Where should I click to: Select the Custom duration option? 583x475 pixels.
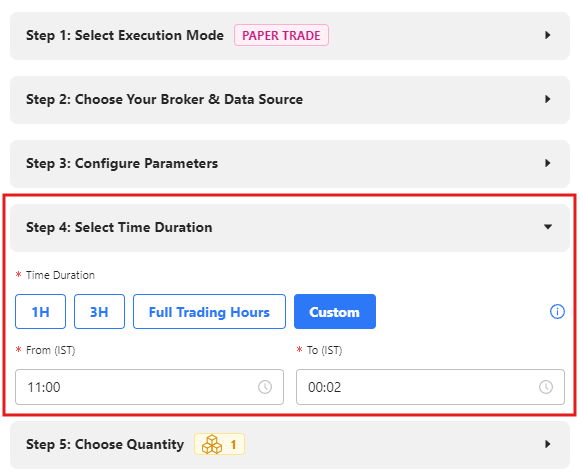335,311
